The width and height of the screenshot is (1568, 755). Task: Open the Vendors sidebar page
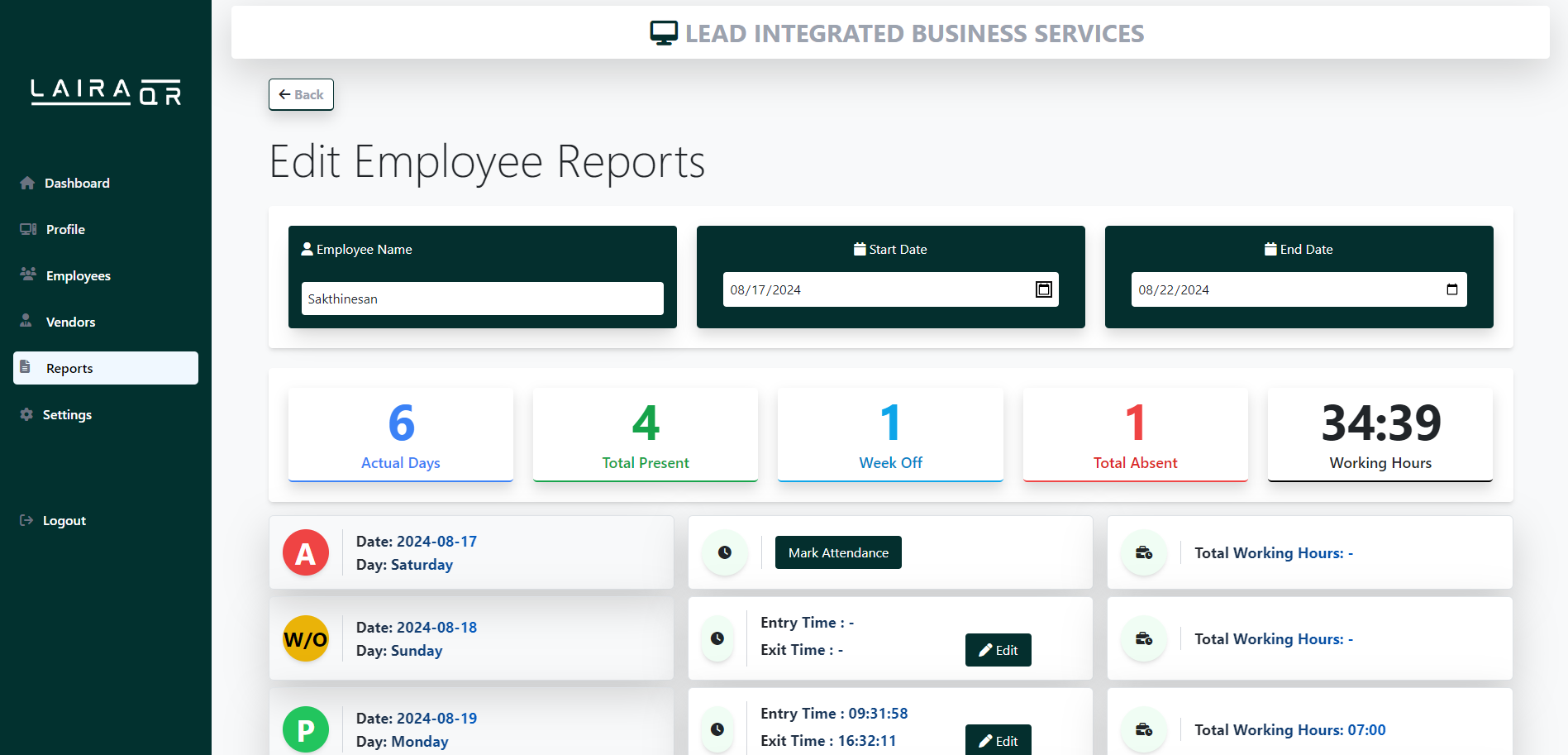tap(70, 322)
